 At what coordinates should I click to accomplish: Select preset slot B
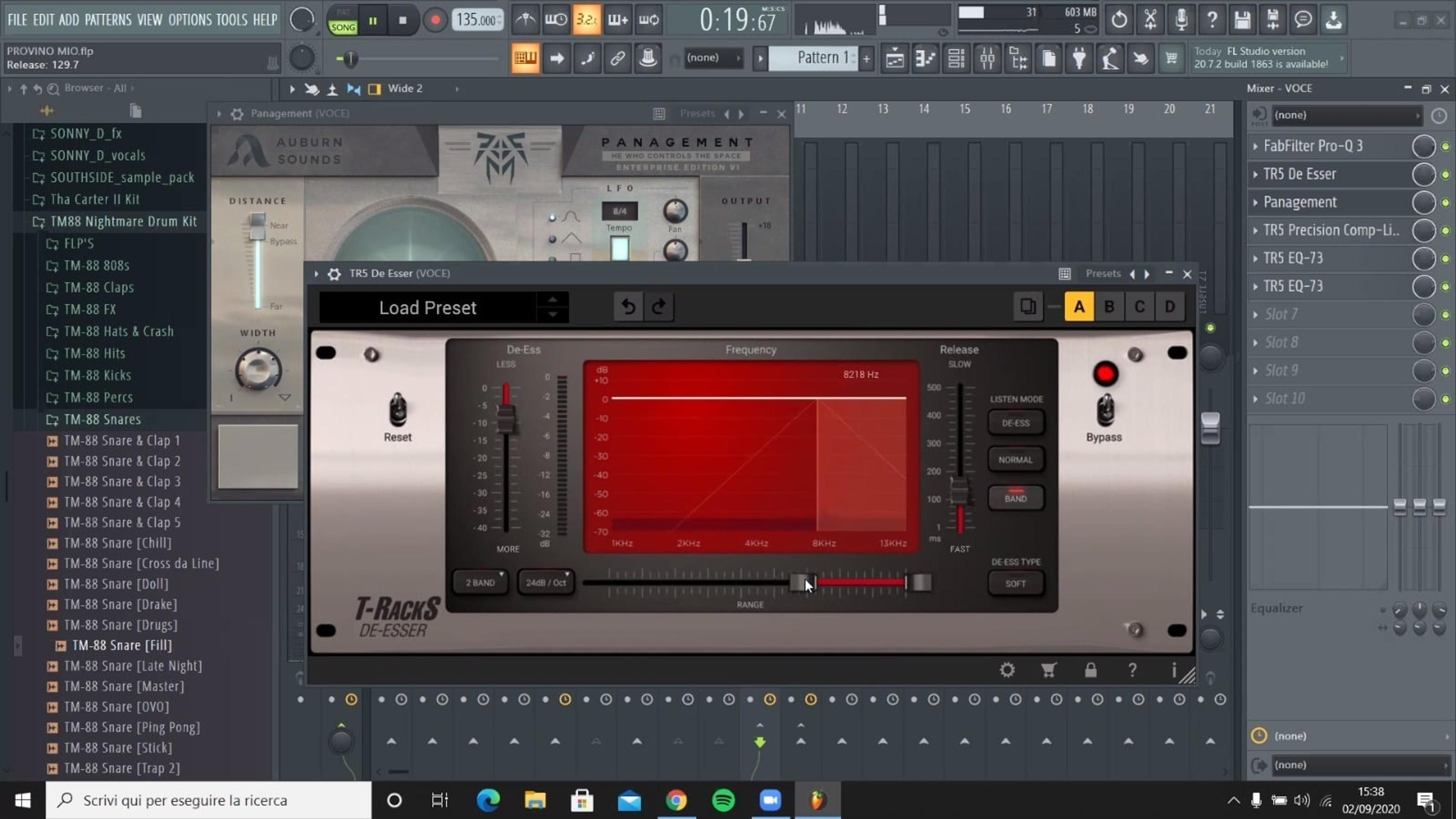tap(1109, 307)
